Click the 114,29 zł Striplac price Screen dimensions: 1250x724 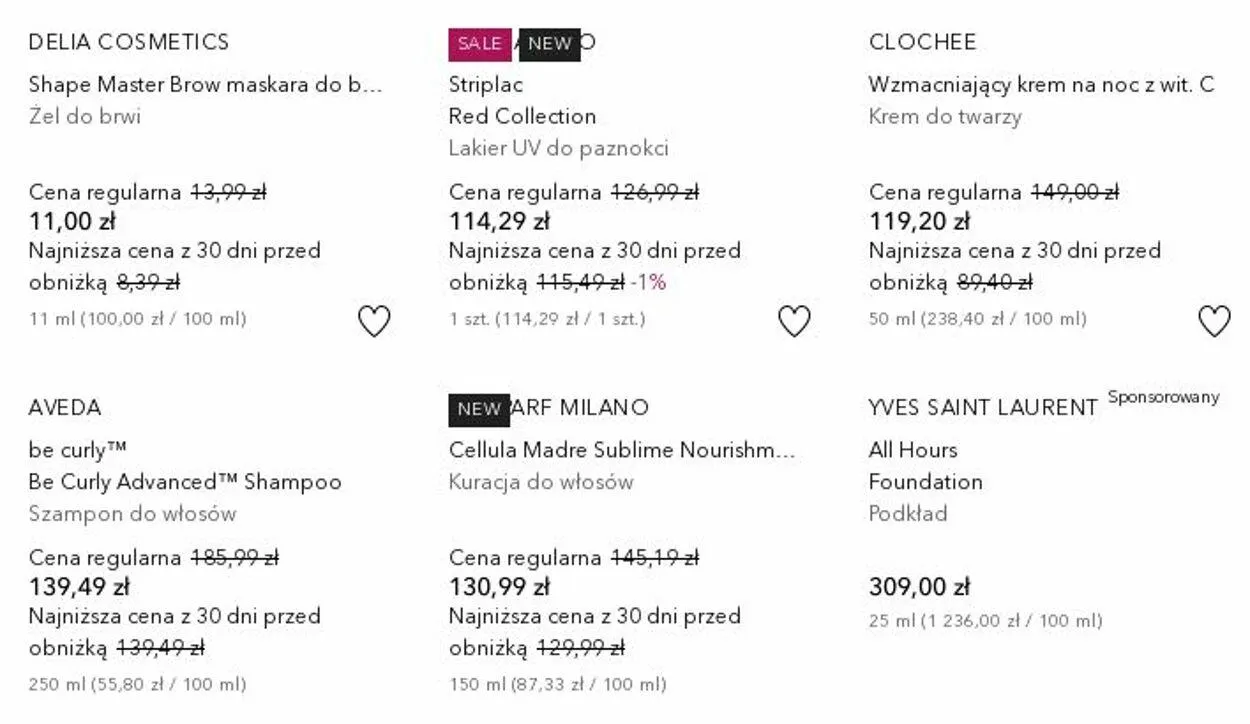tap(499, 221)
